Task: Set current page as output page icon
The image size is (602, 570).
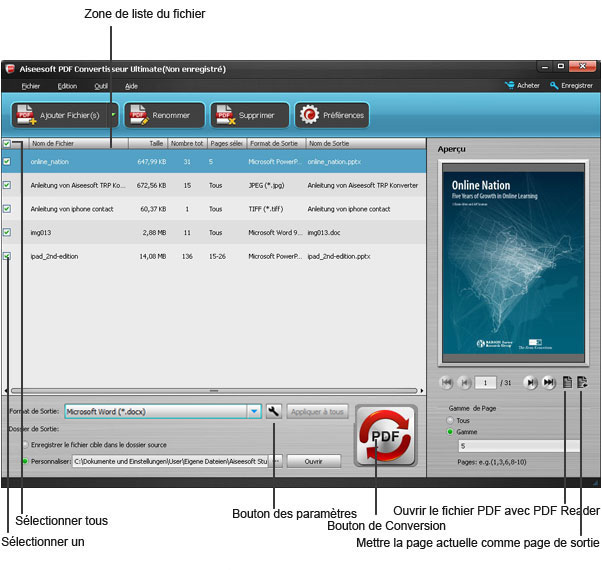Action: pos(583,382)
